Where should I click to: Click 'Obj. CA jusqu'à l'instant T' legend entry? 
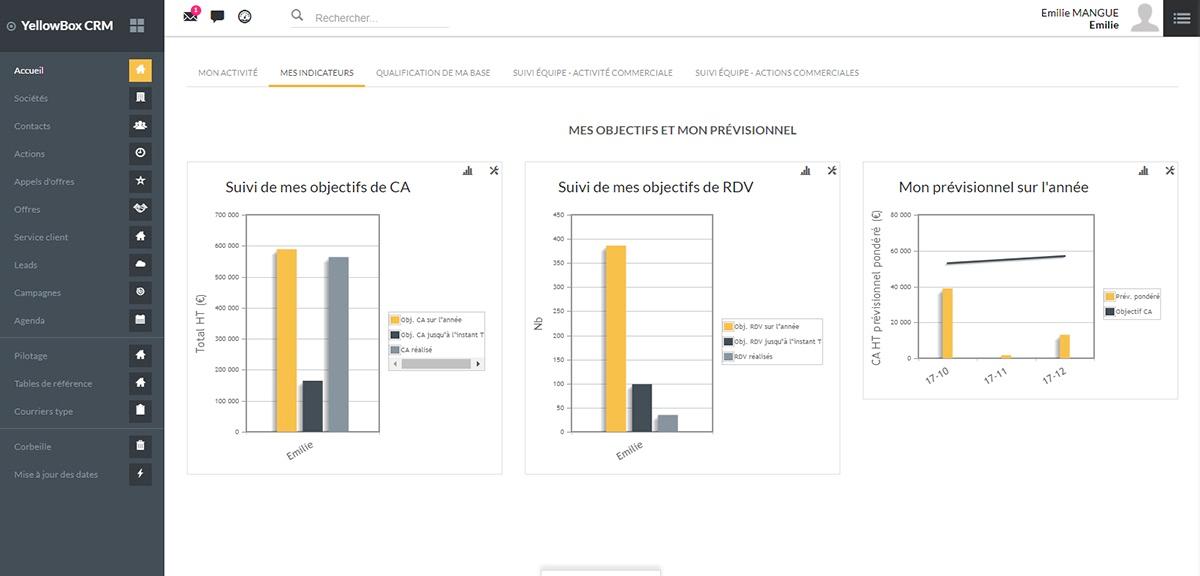point(435,335)
